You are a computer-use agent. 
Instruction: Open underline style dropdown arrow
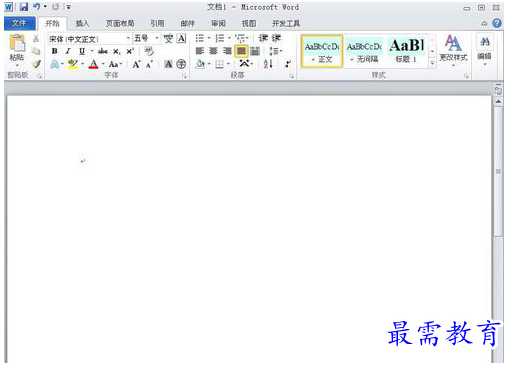tap(92, 51)
